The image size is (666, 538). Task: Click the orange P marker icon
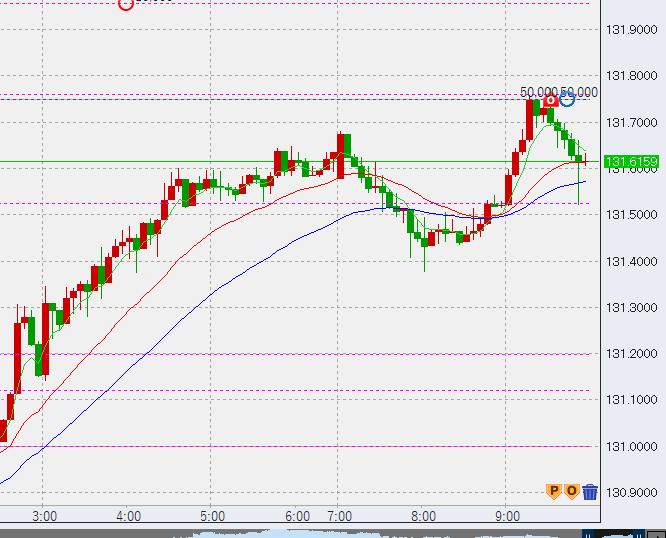[x=553, y=491]
